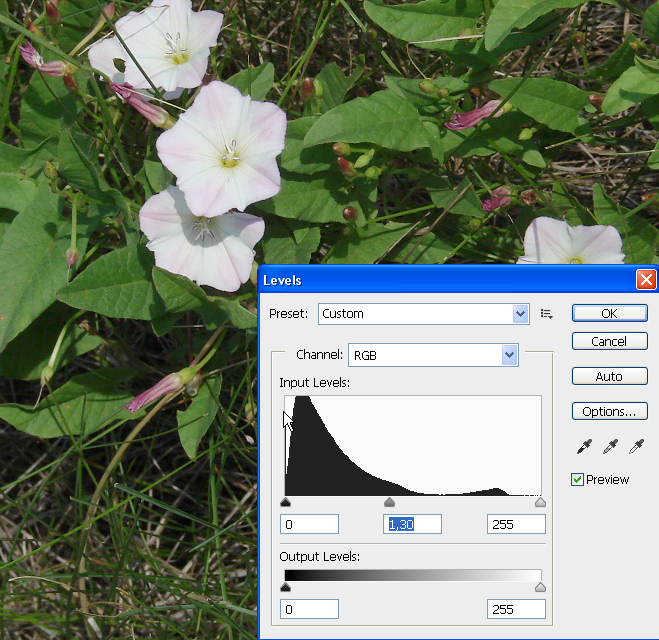Screen dimensions: 659x640
Task: Click the input shadows black slider handle
Action: point(286,503)
